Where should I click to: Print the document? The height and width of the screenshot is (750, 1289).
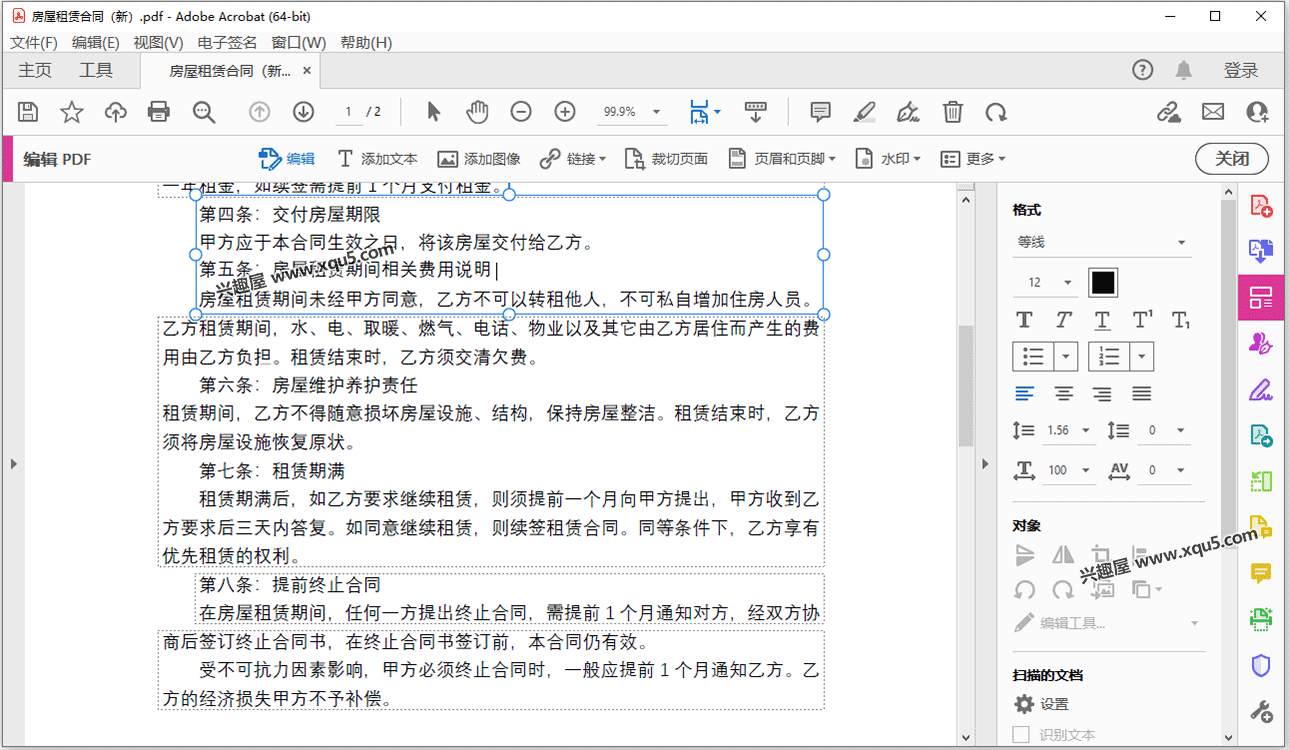159,112
